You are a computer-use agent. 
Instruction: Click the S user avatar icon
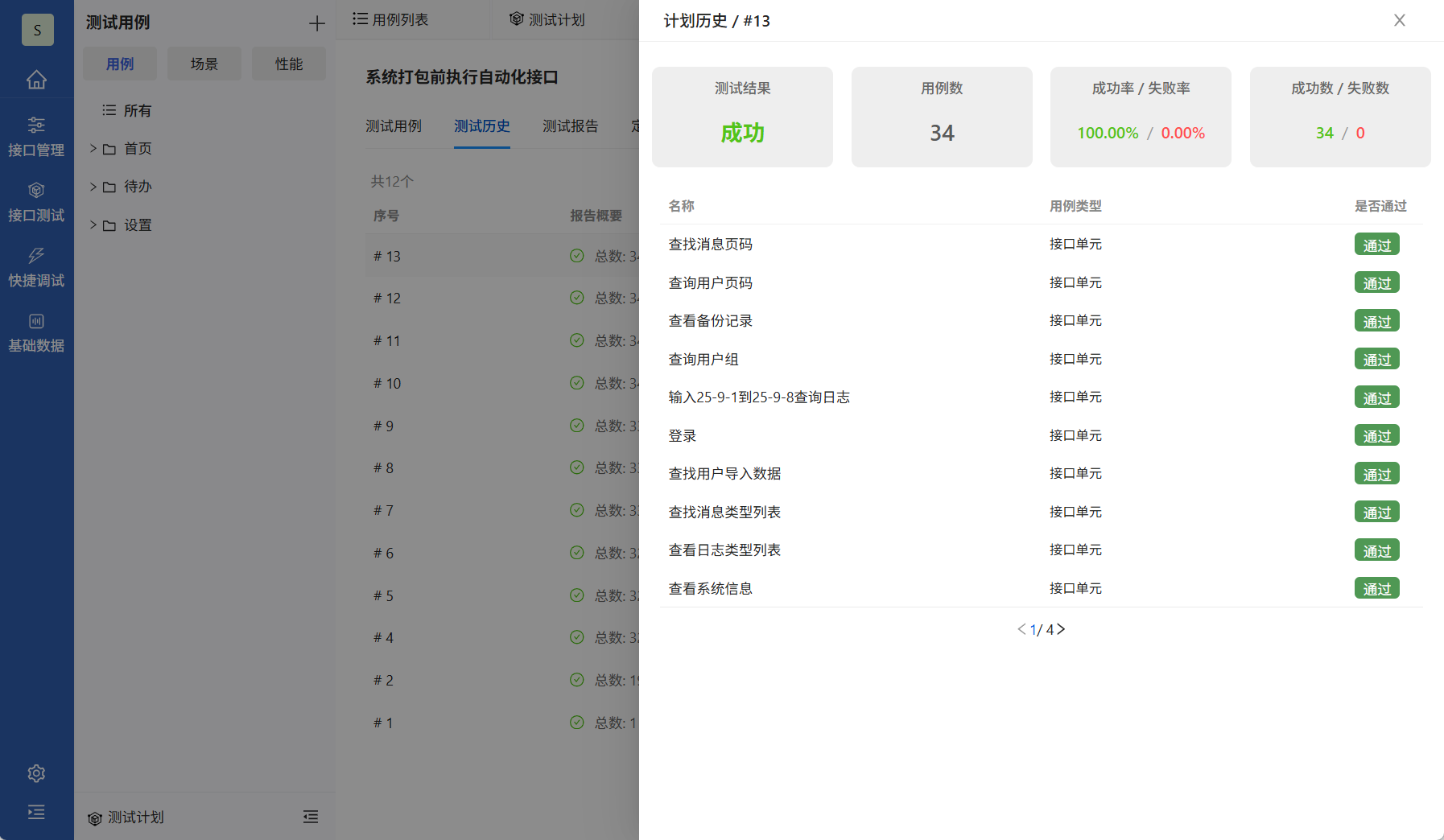pos(37,30)
